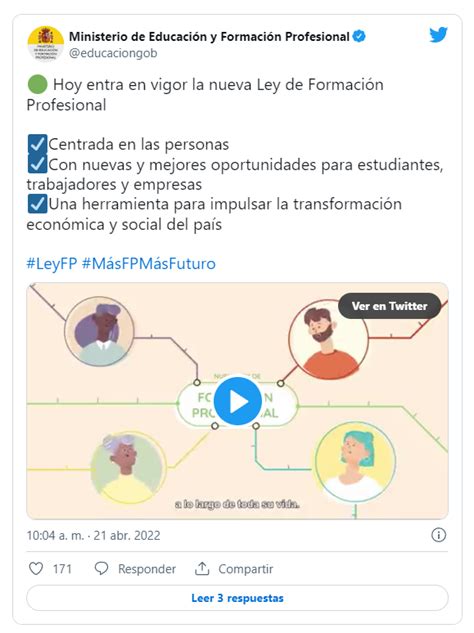Click the ministry account name
Viewport: 474px width, 633px height.
pos(209,36)
